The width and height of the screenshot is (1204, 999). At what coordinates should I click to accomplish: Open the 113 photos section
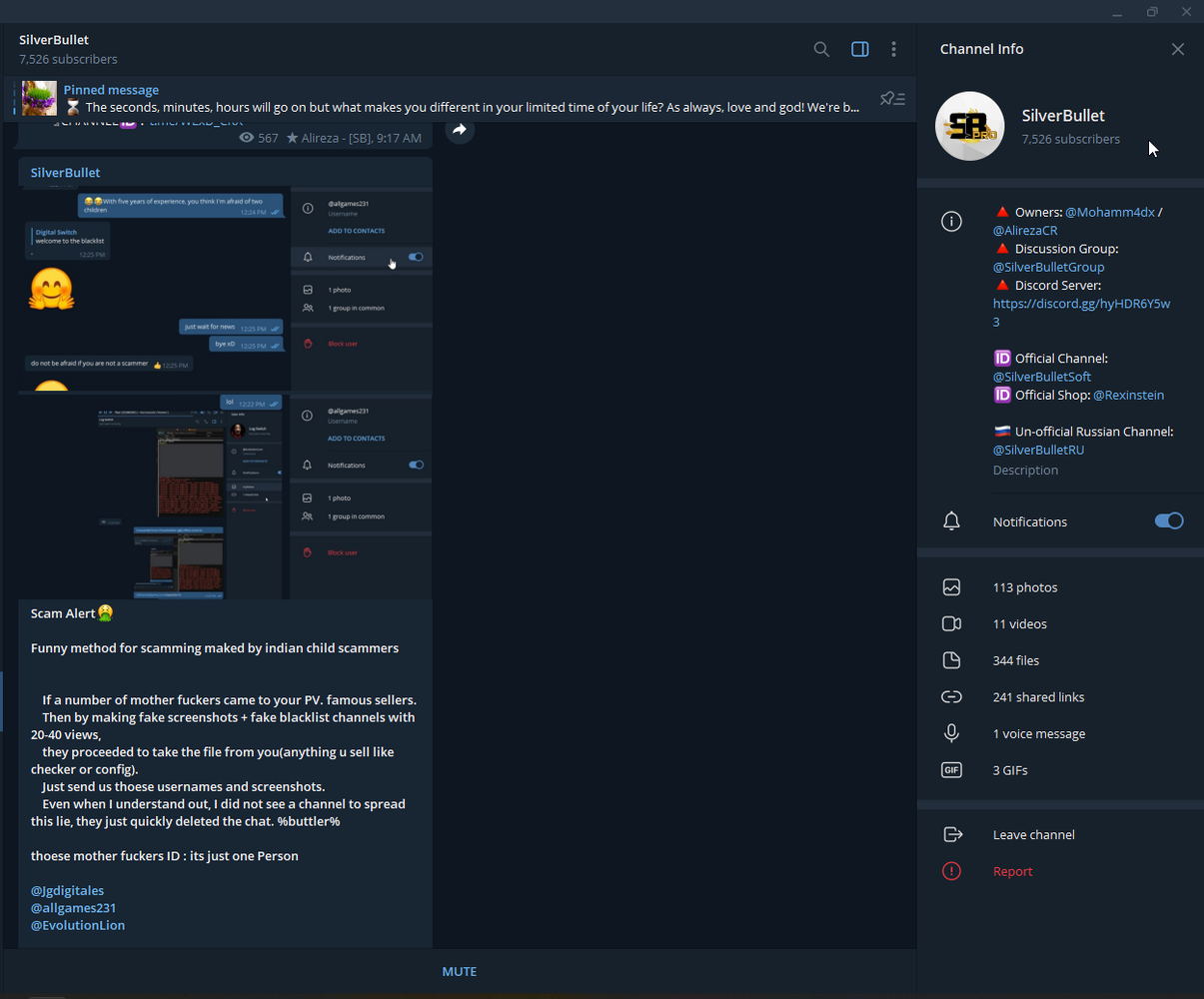(x=1060, y=587)
